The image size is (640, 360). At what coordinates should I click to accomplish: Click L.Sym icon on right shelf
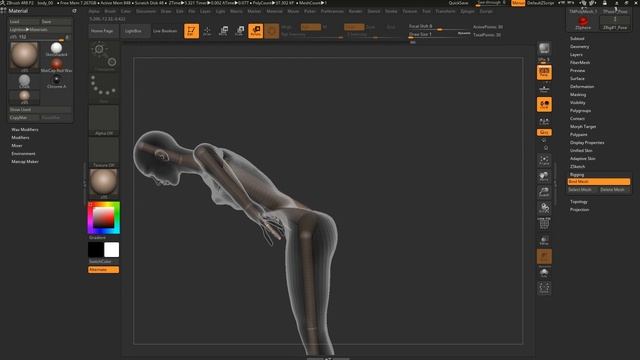544,121
